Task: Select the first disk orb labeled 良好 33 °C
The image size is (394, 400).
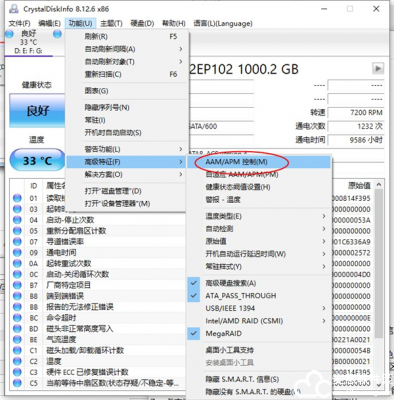Action: (x=9, y=34)
